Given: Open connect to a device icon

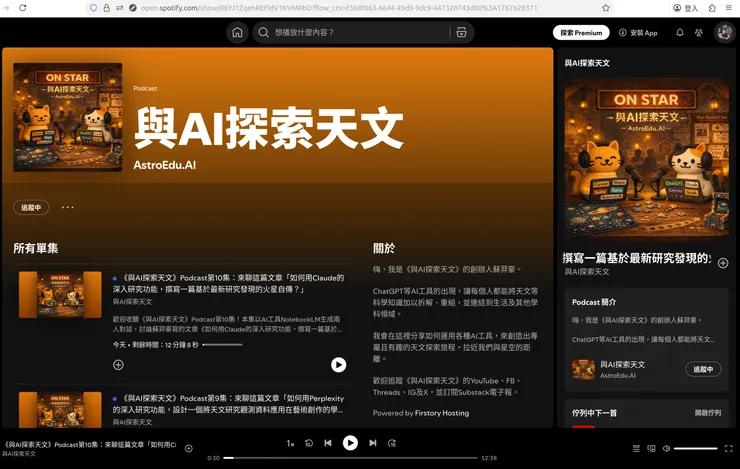Looking at the screenshot, I should coord(651,448).
